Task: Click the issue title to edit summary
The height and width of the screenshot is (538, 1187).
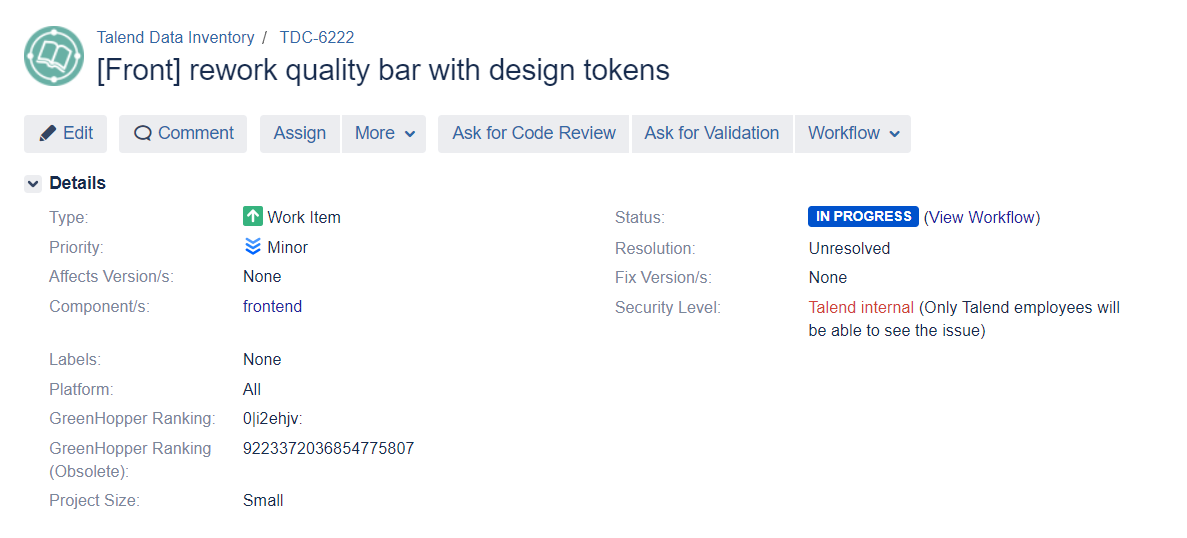Action: 383,70
